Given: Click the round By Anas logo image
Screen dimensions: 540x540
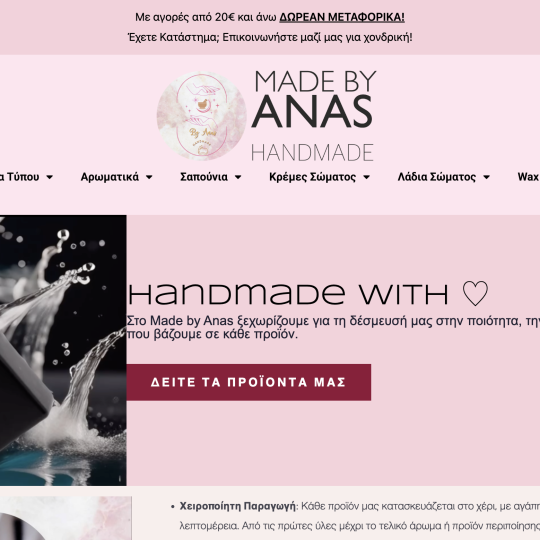Looking at the screenshot, I should click(201, 116).
